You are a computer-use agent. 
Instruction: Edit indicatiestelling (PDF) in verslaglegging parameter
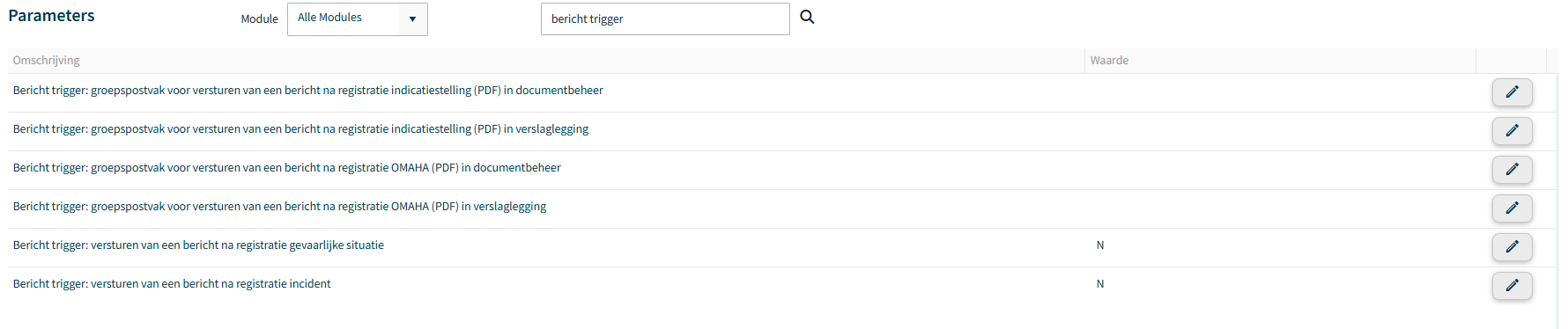pos(1512,131)
